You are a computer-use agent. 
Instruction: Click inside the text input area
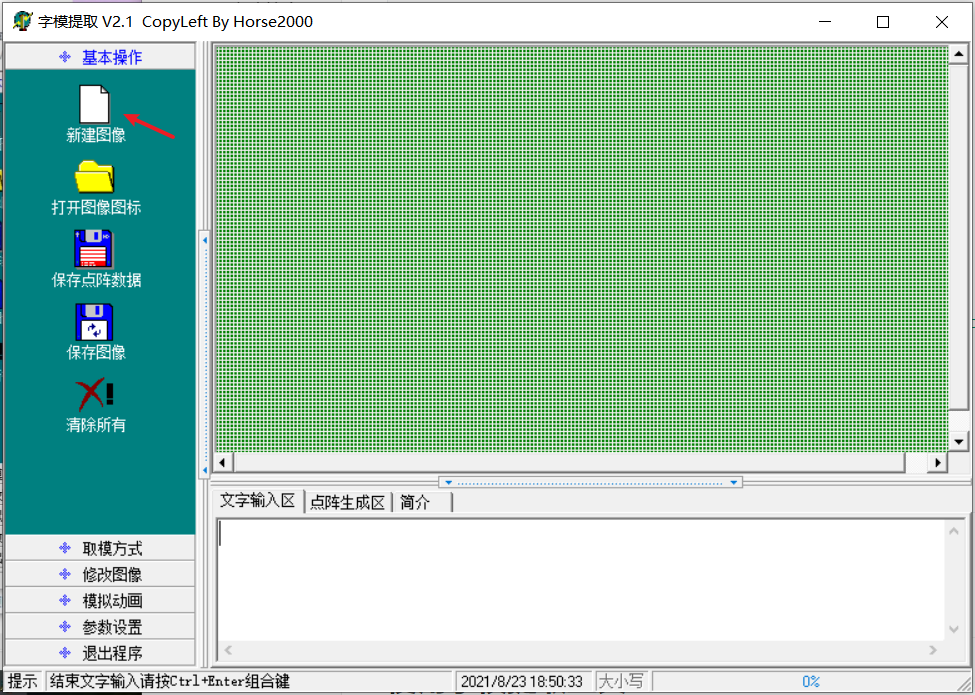[581, 579]
